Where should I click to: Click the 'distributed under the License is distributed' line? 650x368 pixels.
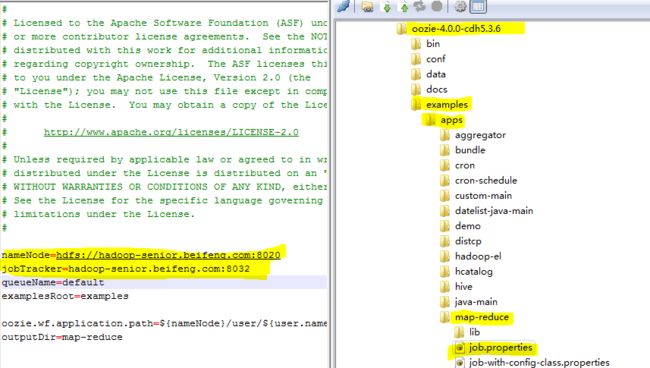165,173
